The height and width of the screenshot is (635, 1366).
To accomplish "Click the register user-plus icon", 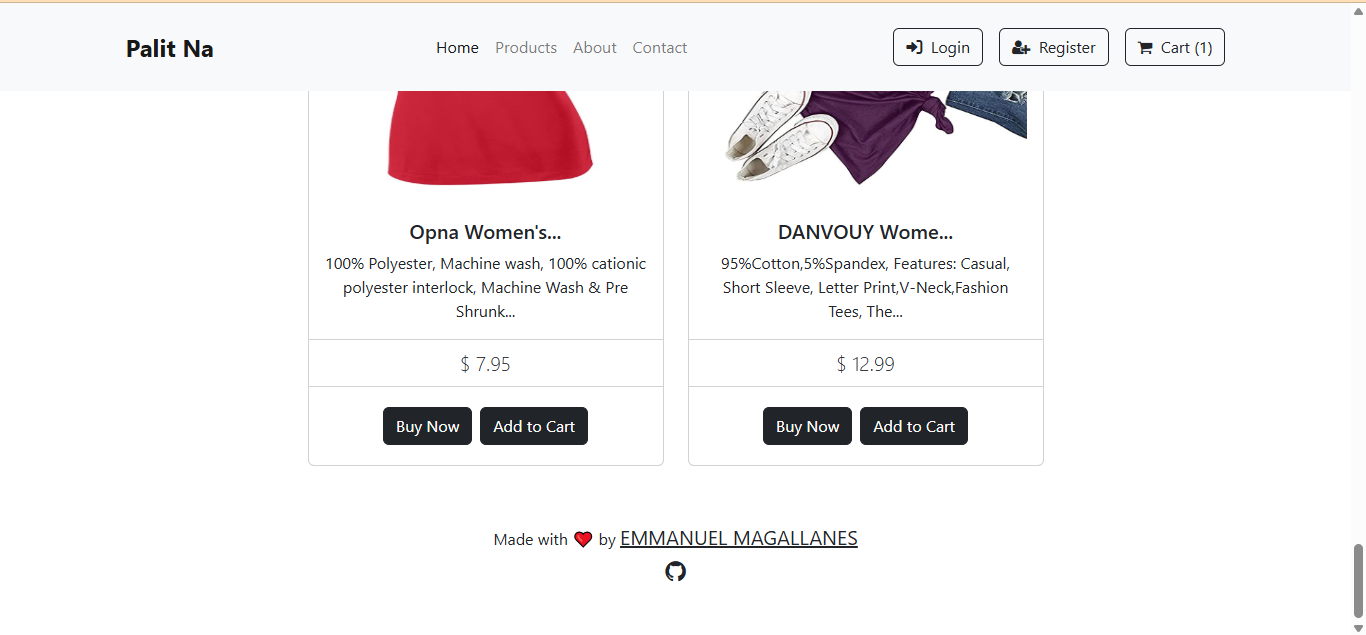I will tap(1021, 47).
